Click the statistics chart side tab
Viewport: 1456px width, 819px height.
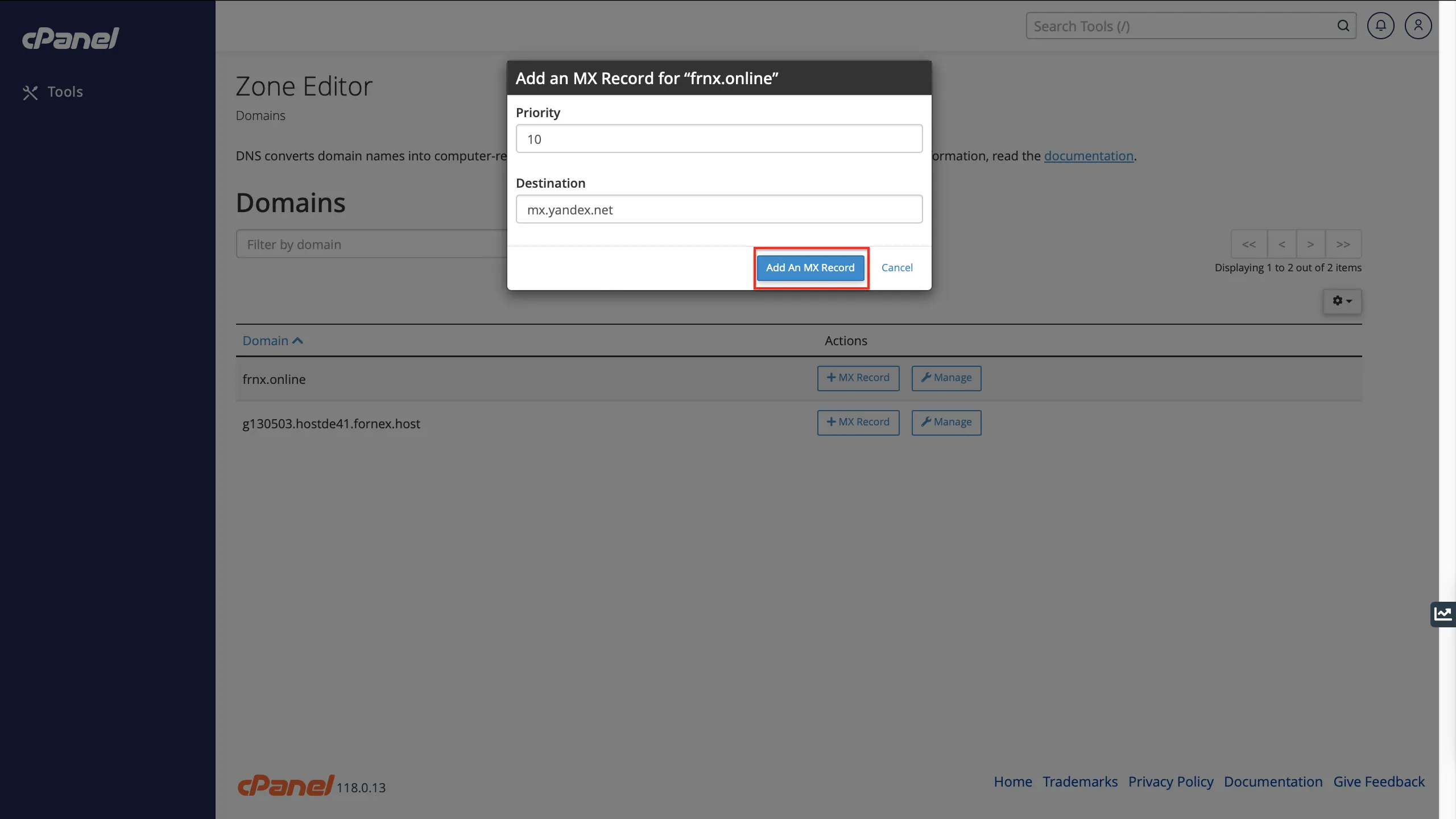(x=1443, y=614)
